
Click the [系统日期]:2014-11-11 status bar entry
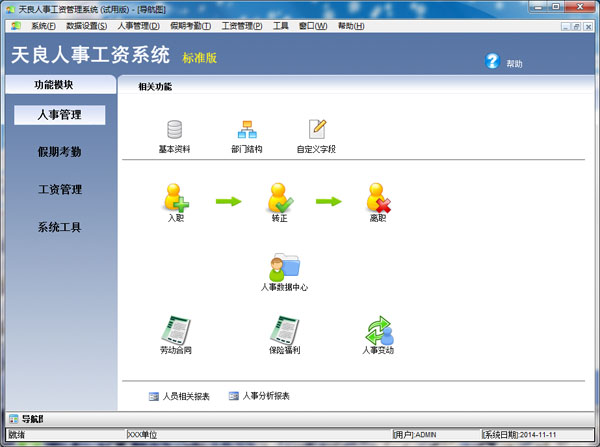pos(519,435)
